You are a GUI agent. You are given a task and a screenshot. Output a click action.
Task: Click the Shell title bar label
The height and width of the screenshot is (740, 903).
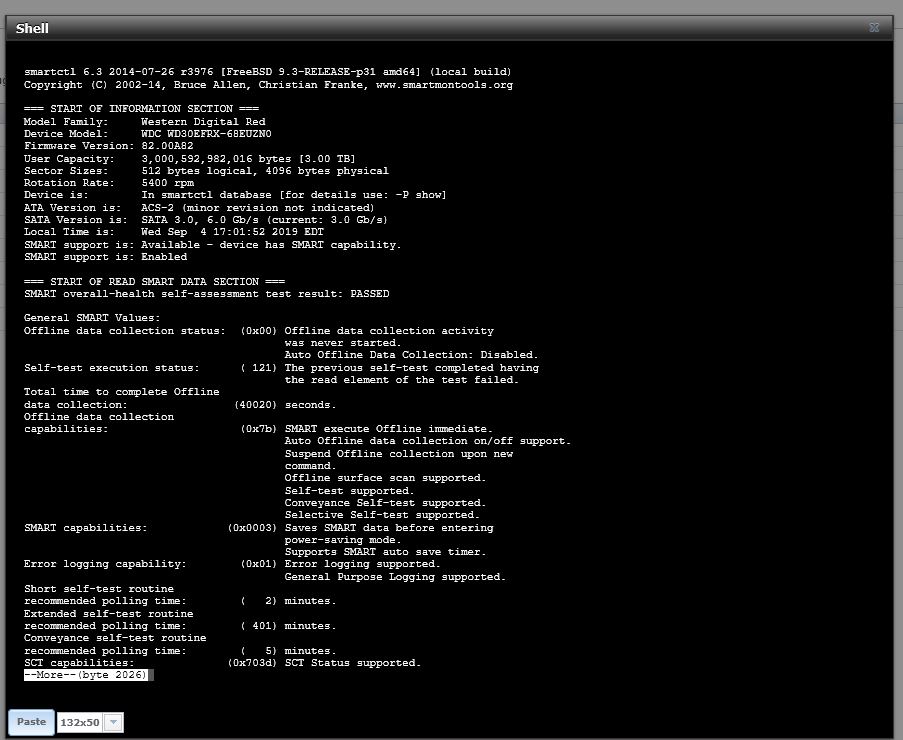pyautogui.click(x=32, y=28)
